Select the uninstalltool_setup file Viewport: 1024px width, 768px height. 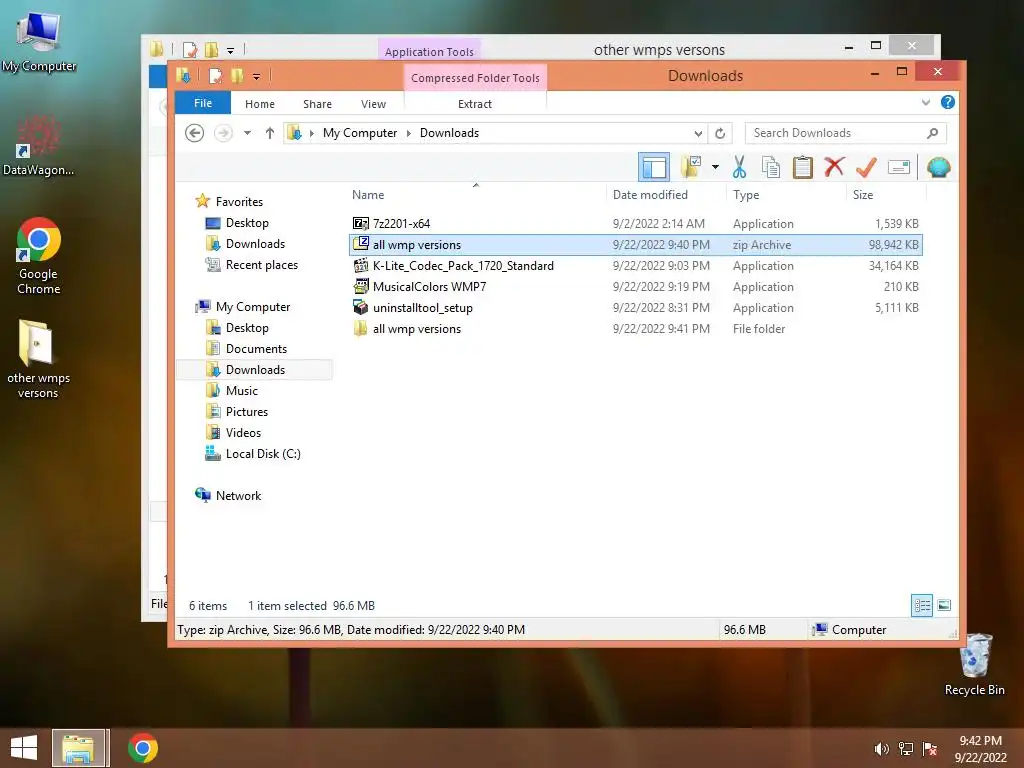click(635, 308)
